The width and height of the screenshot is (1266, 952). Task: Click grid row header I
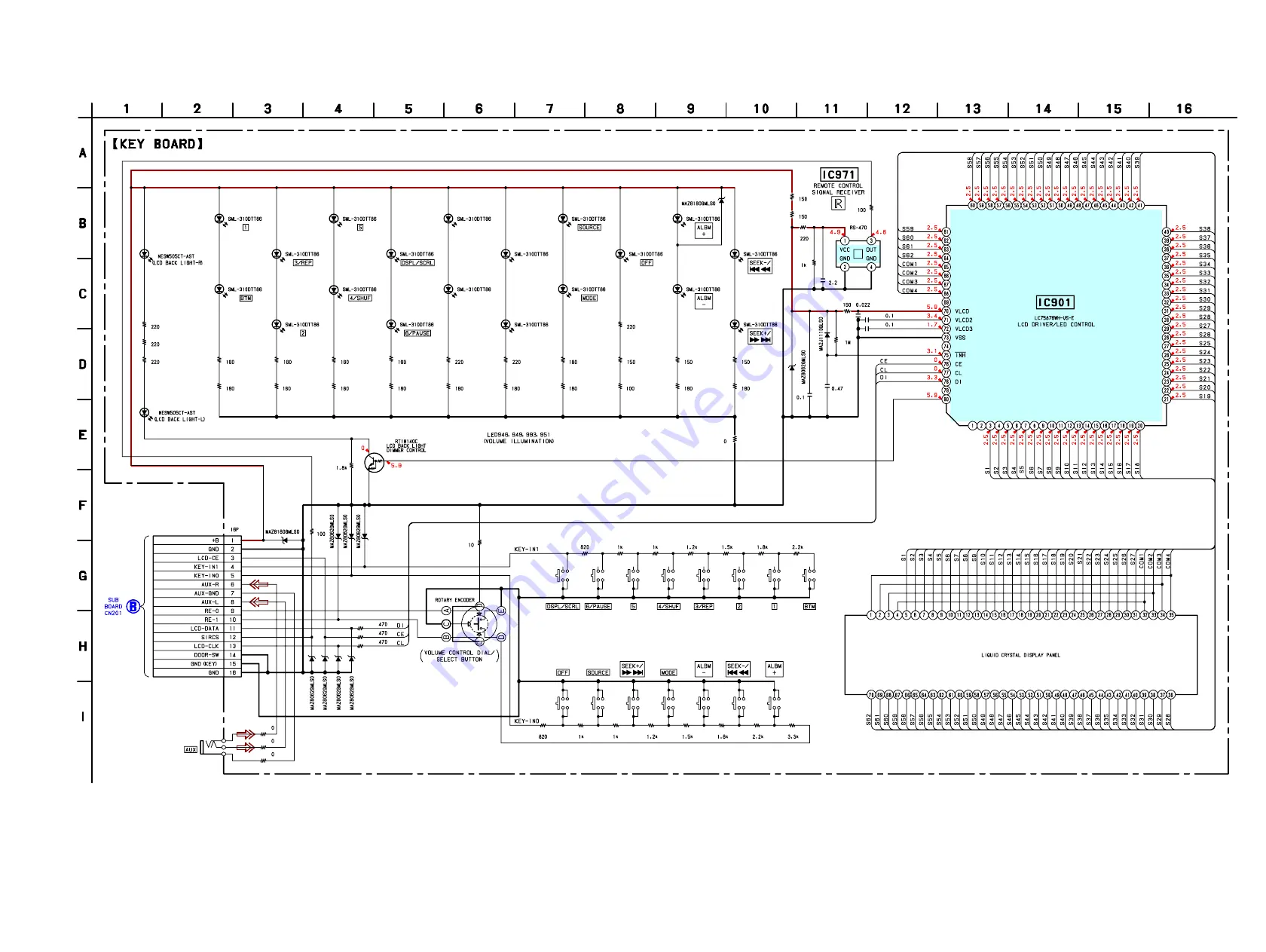pyautogui.click(x=82, y=717)
